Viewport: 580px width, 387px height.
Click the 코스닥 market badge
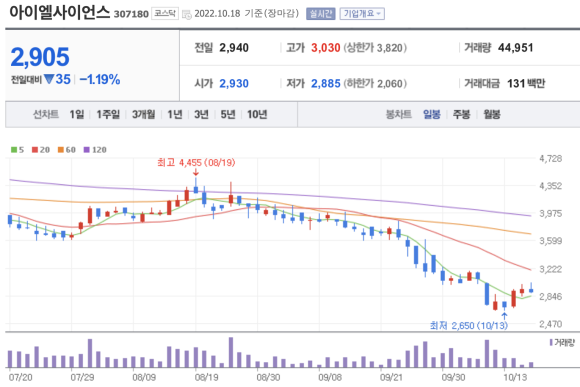tap(165, 14)
